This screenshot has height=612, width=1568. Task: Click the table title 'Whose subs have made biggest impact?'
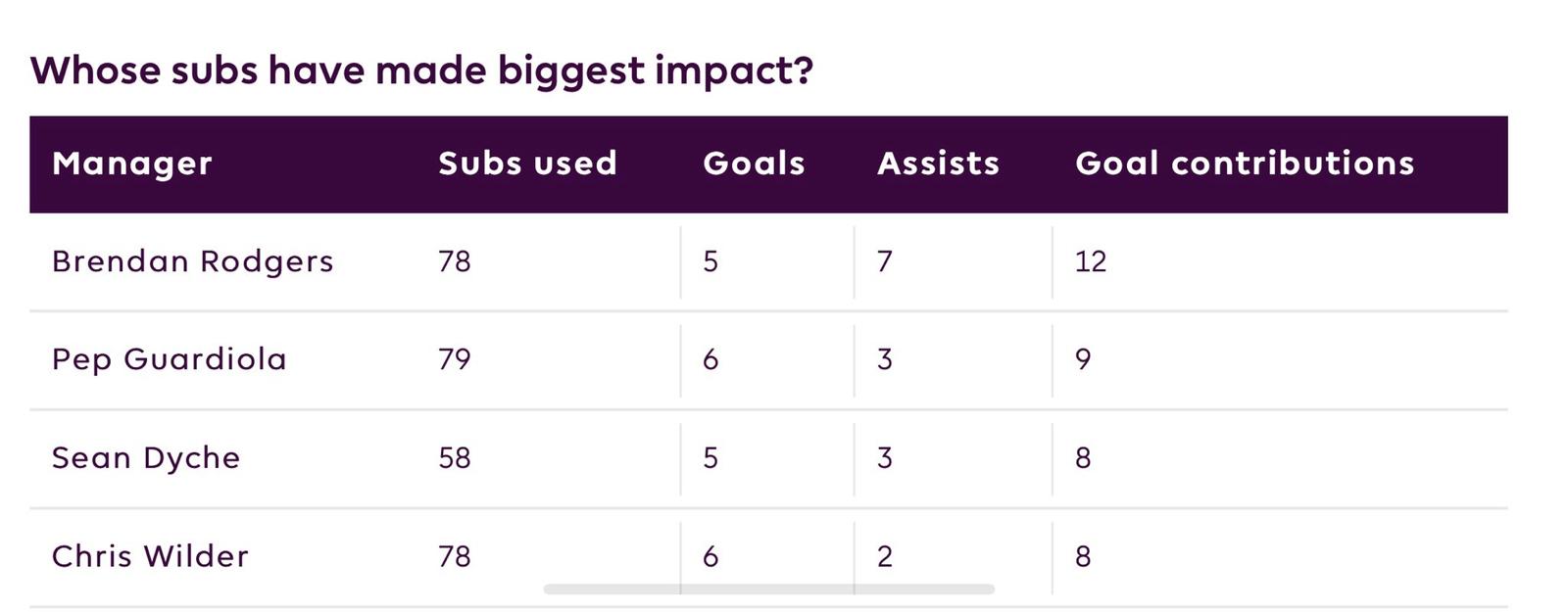(x=421, y=71)
